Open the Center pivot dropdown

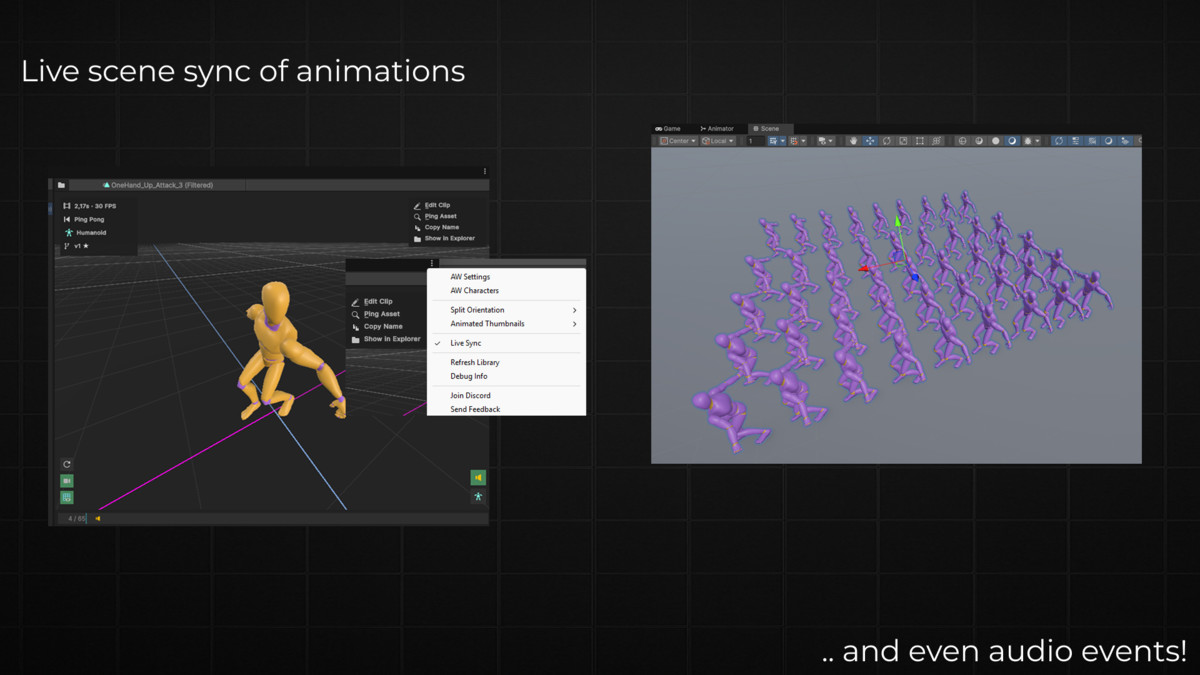pos(679,140)
